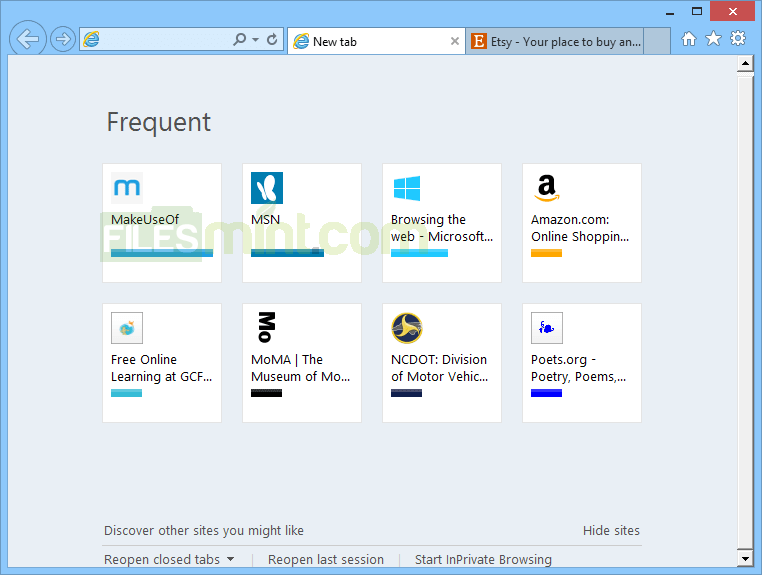The width and height of the screenshot is (762, 575).
Task: Click the navy frequency bar under NCDOT
Action: [406, 393]
